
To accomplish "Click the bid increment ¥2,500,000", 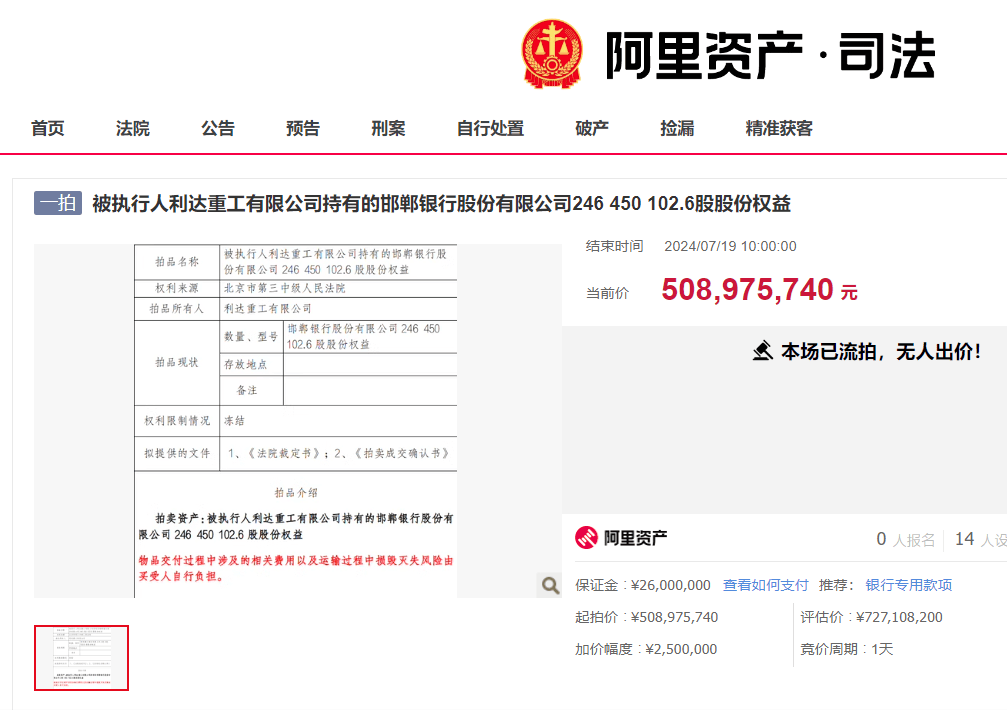I will 681,649.
